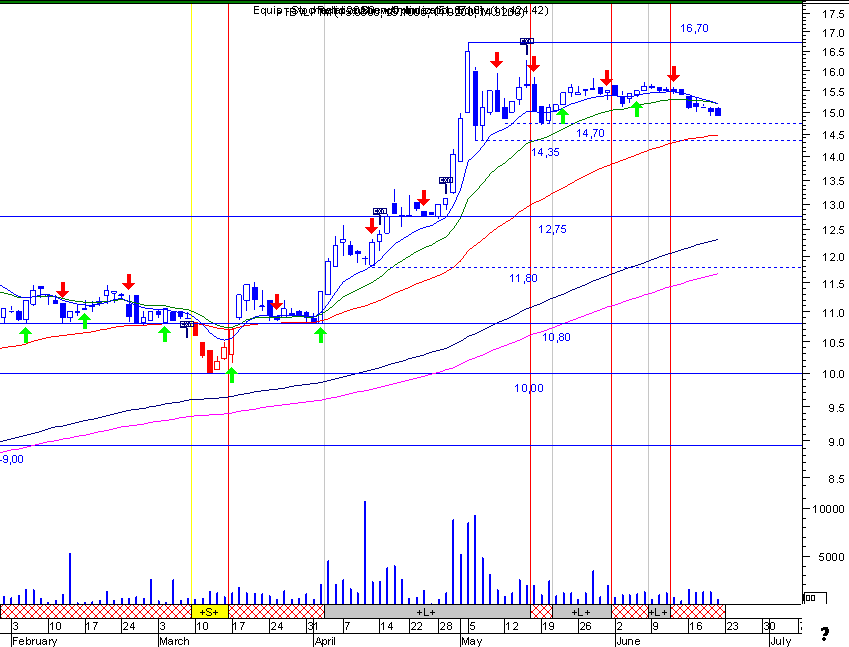Click the red down arrow above the late March candles
The height and width of the screenshot is (647, 849).
pyautogui.click(x=277, y=302)
